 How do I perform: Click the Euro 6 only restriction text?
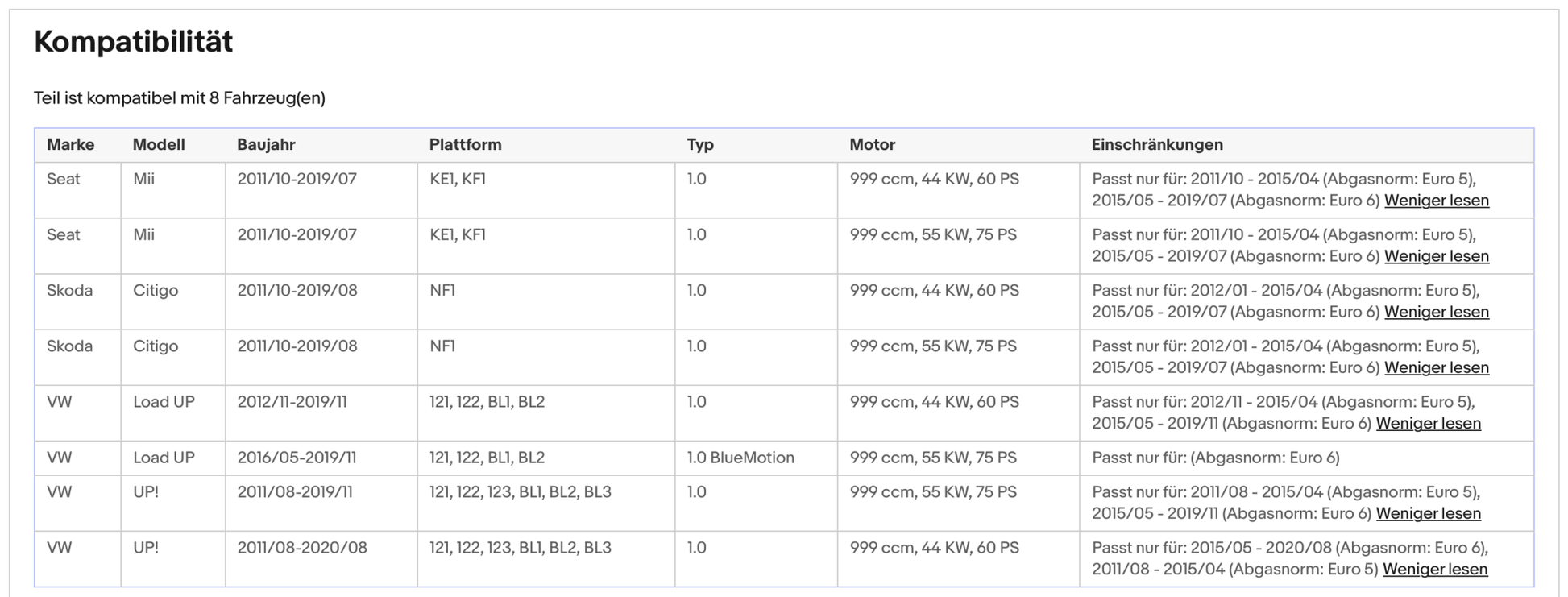[1215, 458]
